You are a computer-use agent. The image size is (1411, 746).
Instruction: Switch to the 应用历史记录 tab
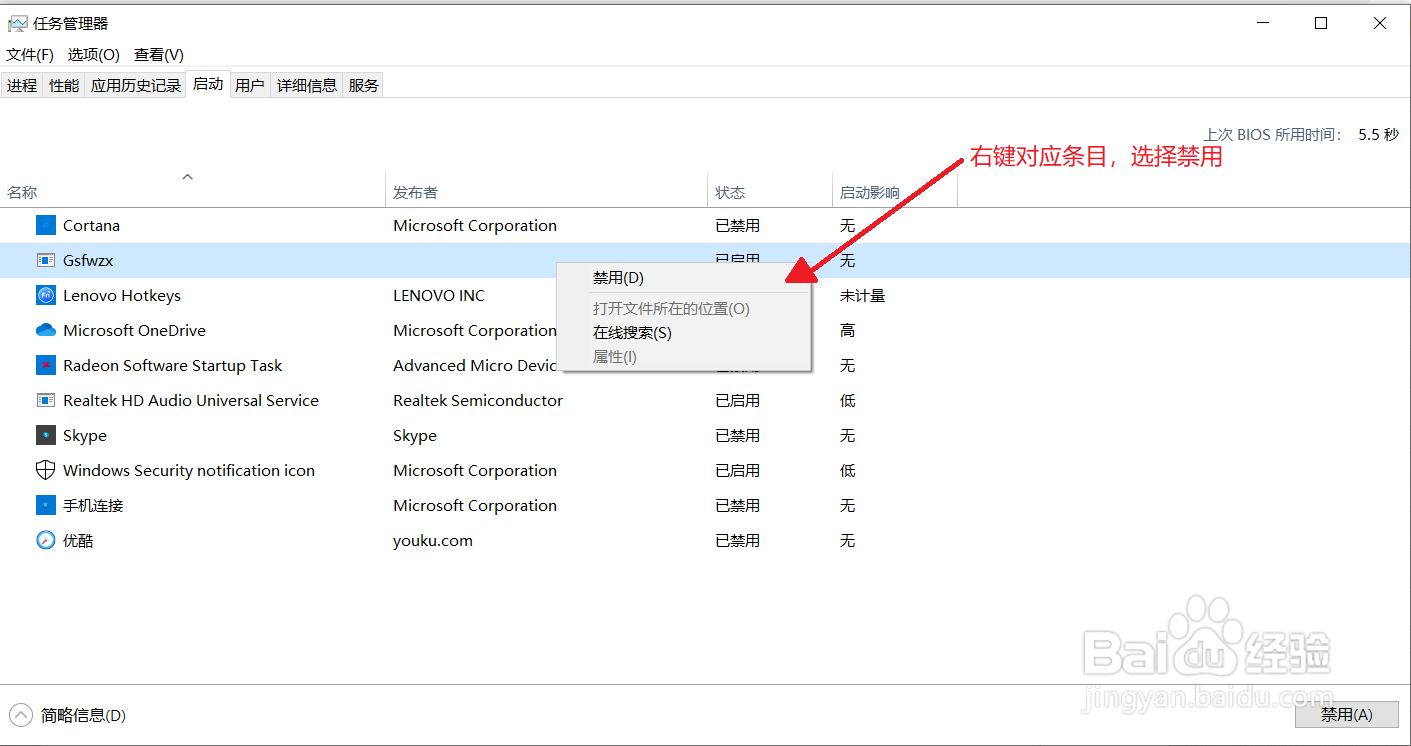[x=136, y=85]
